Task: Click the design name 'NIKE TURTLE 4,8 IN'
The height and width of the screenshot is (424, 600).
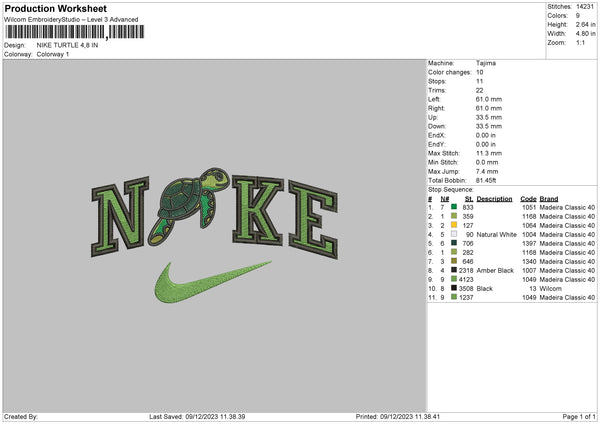Action: tap(67, 45)
